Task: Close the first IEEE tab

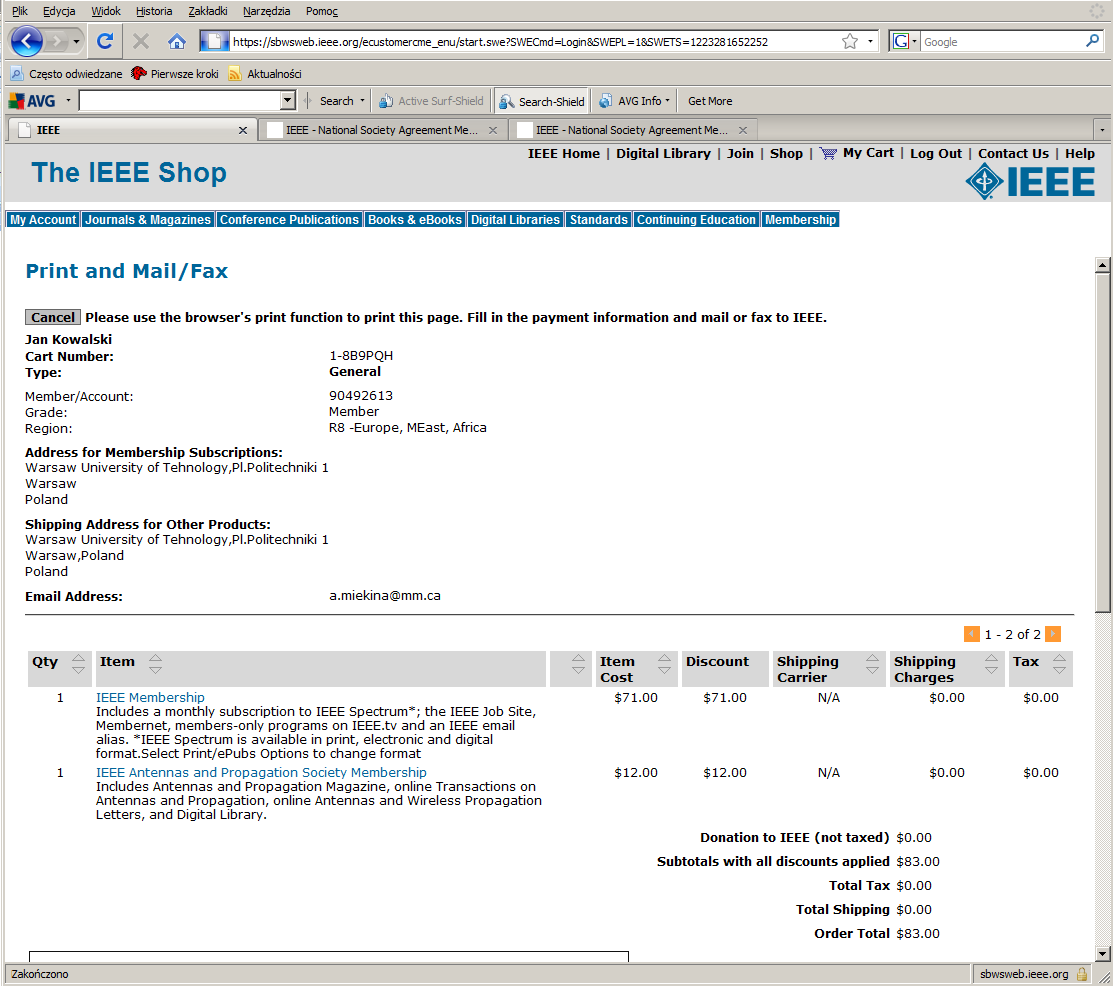Action: point(243,130)
